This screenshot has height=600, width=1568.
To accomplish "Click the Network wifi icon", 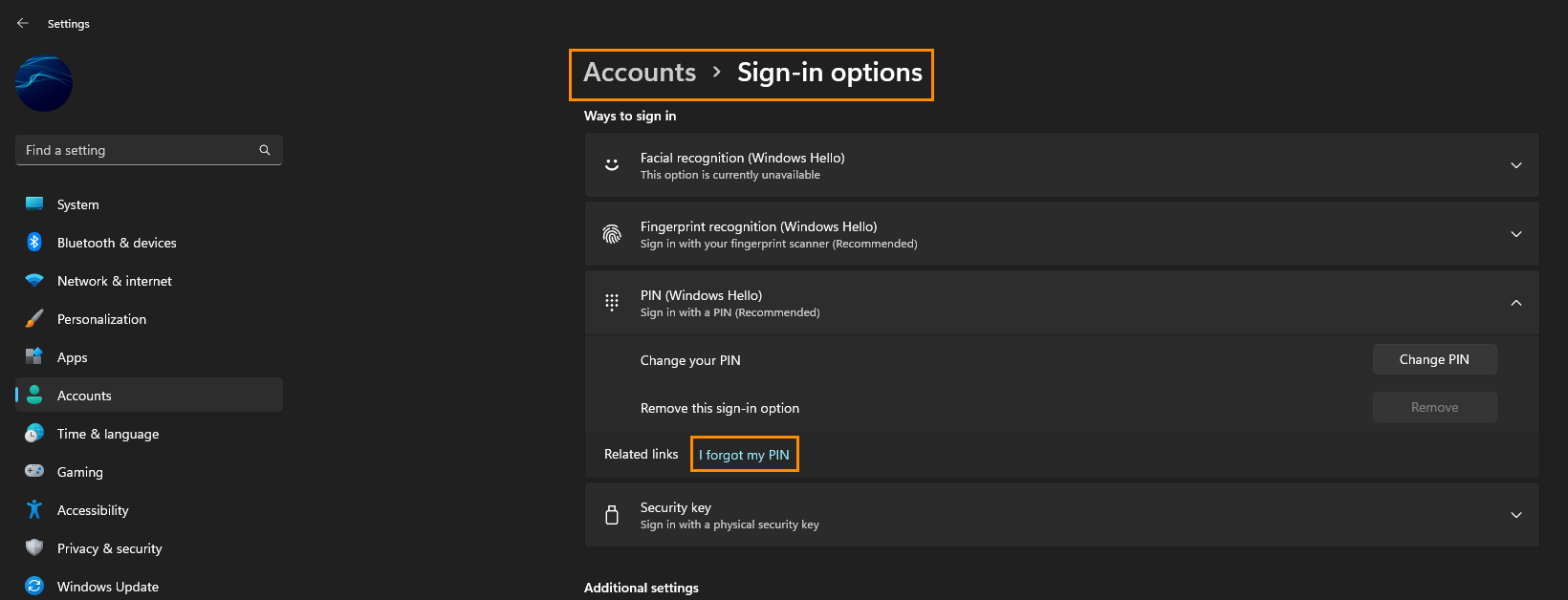I will click(x=34, y=281).
